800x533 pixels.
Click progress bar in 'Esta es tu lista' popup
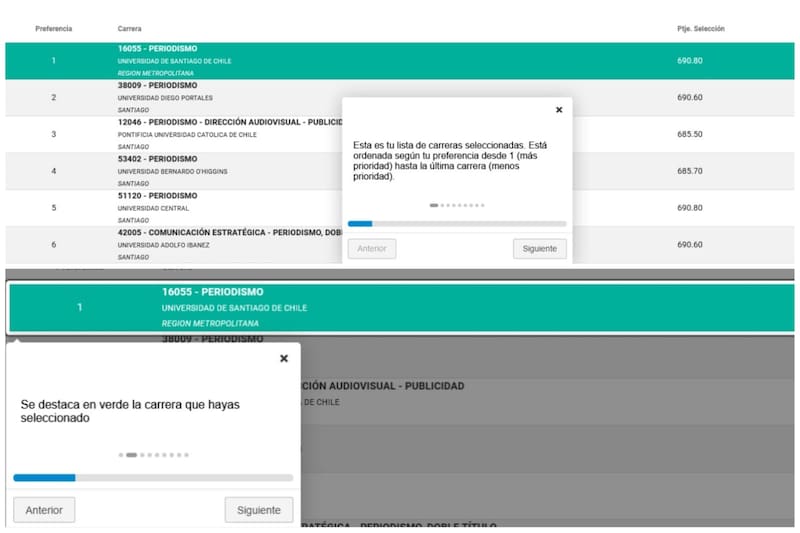pos(457,224)
